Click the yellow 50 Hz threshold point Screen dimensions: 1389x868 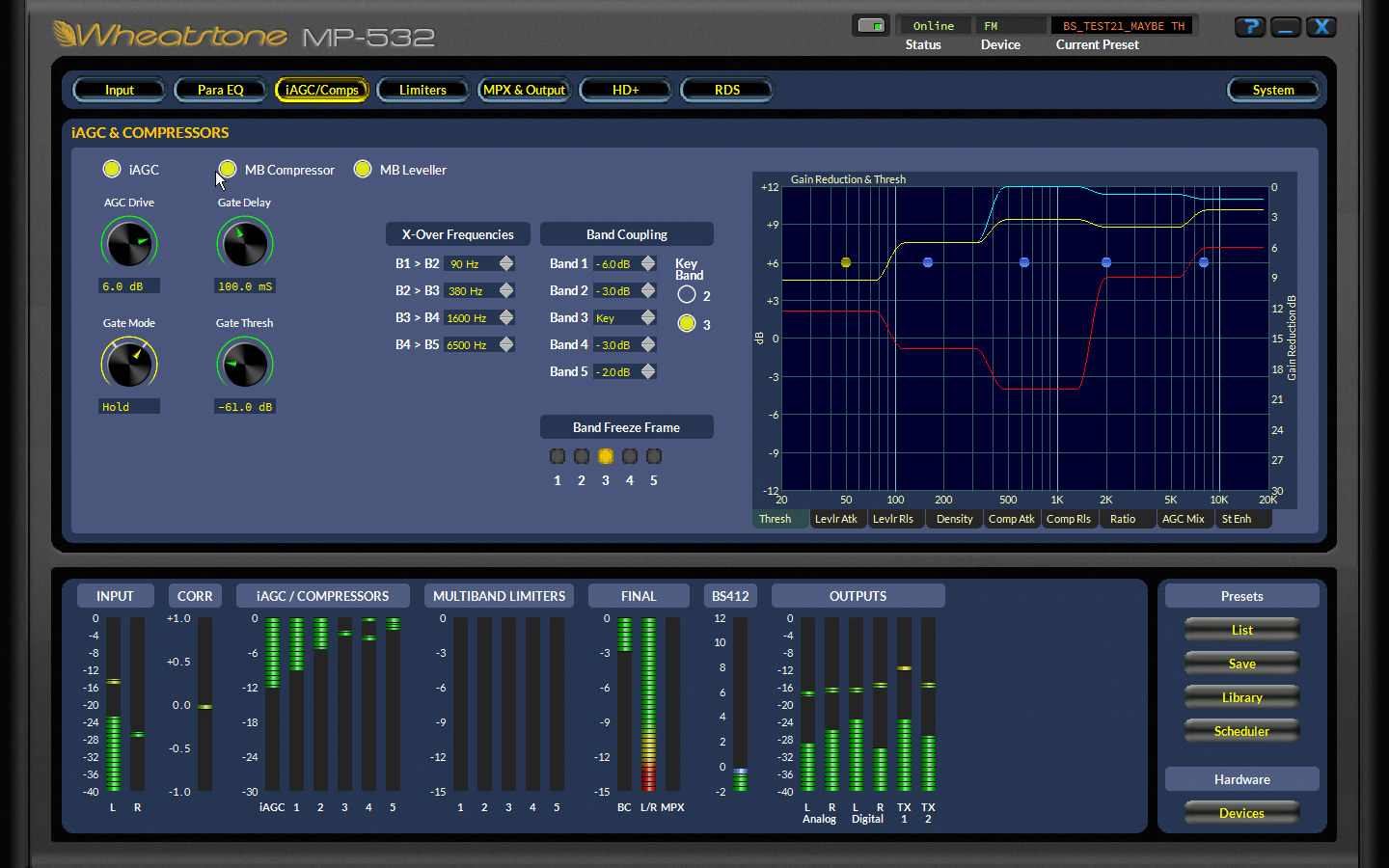tap(846, 262)
